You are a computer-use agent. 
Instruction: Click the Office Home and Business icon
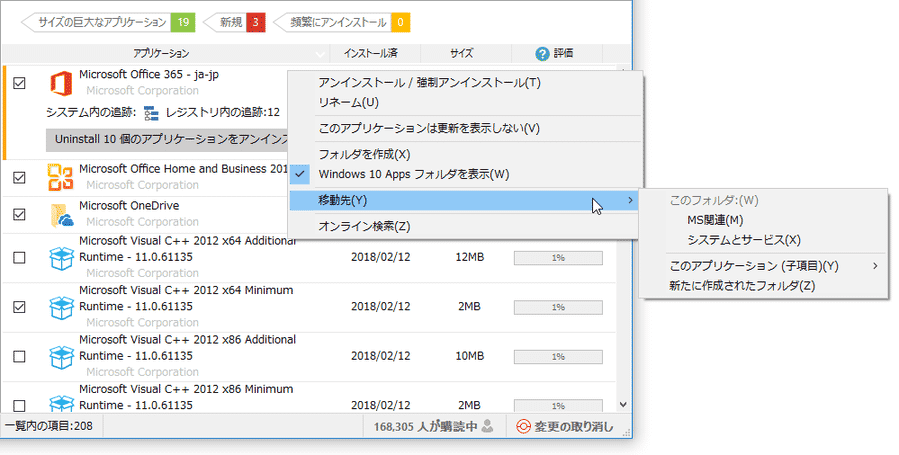click(x=61, y=177)
